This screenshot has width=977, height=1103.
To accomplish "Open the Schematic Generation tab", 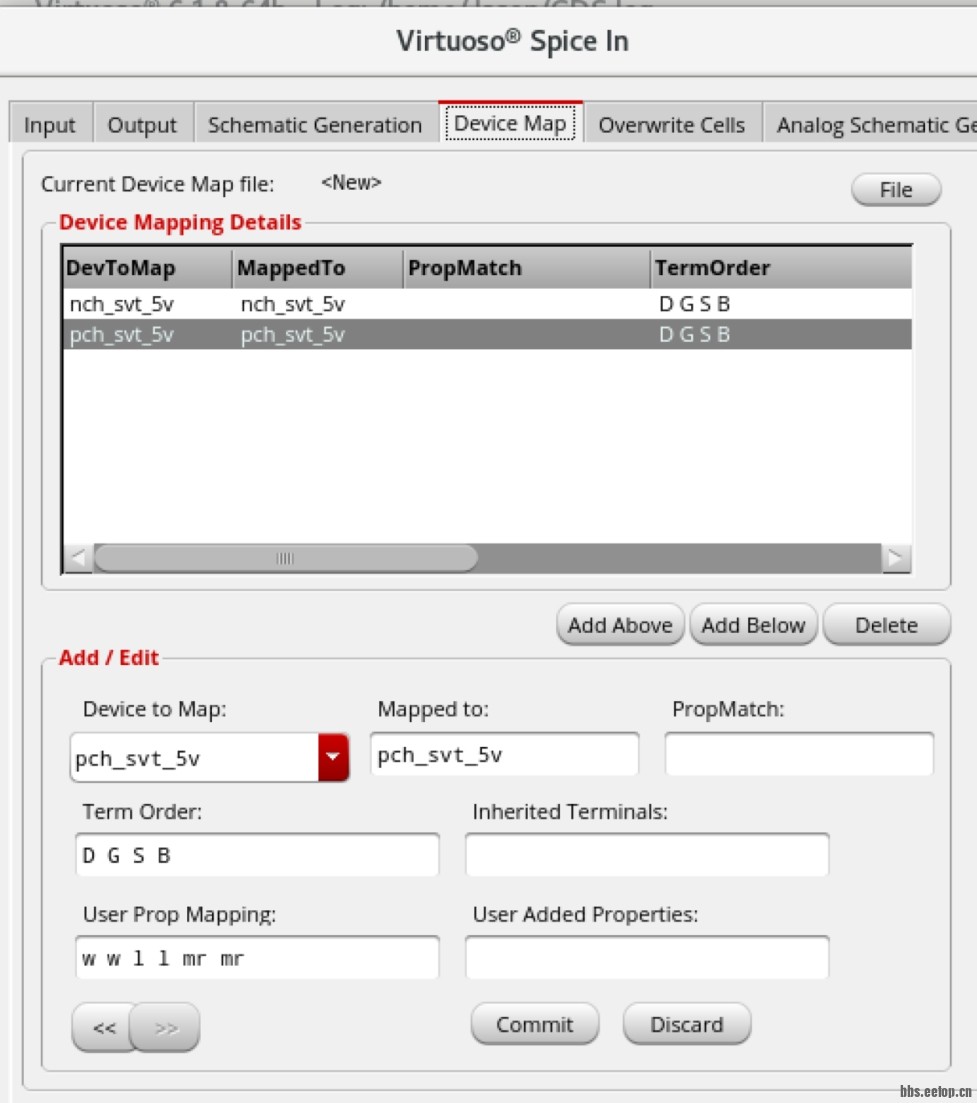I will [315, 125].
